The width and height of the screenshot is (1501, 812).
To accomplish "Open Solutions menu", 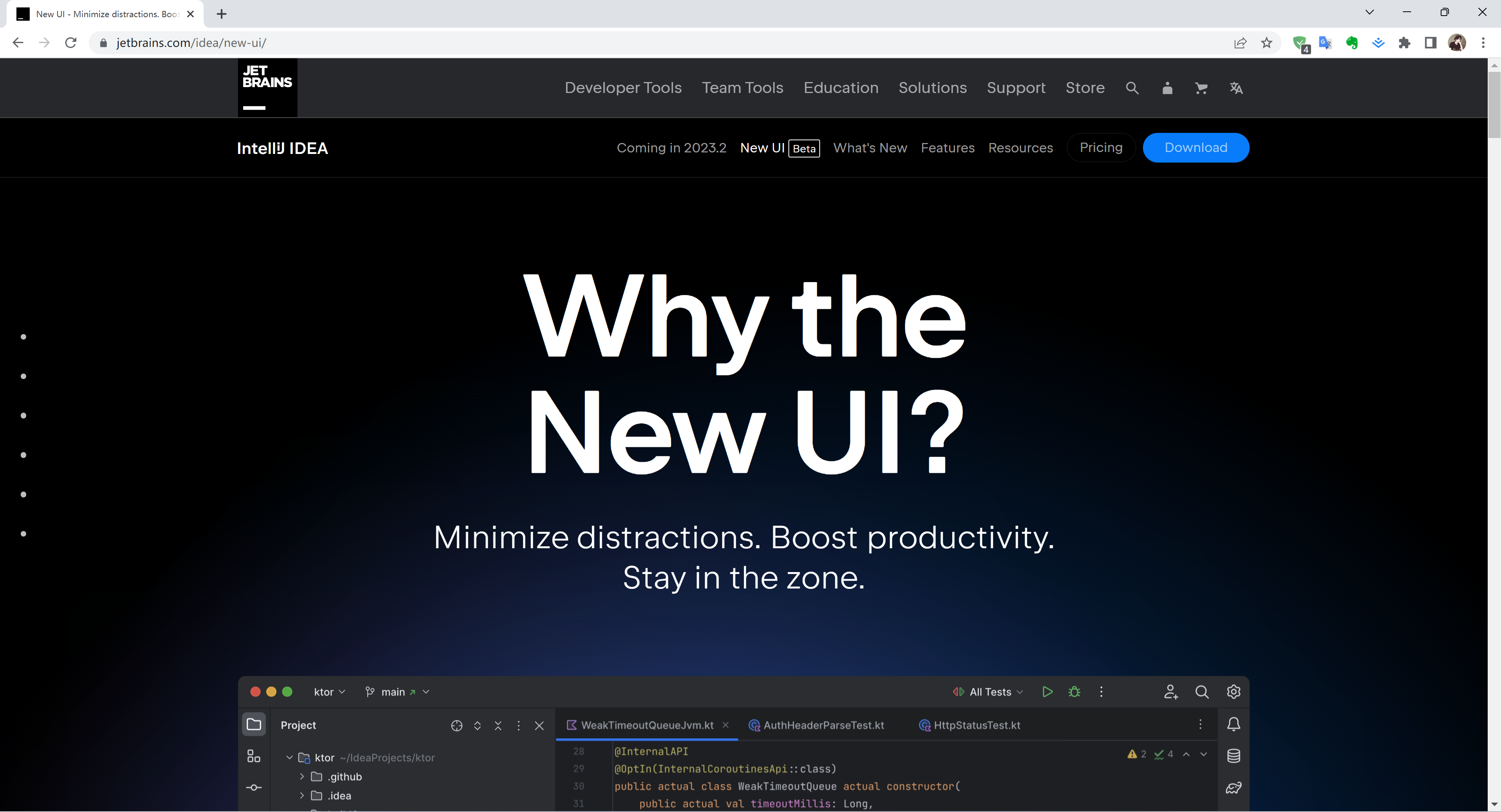I will [932, 88].
